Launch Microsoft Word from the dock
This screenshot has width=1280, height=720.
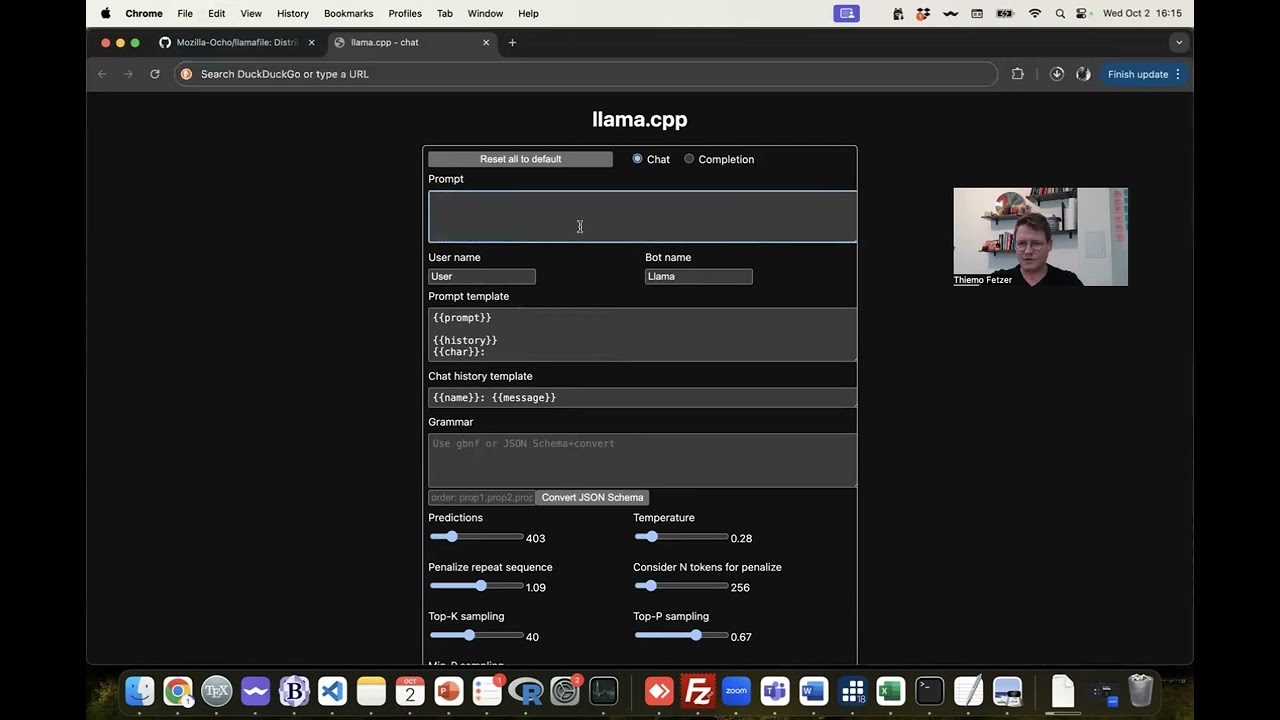(813, 691)
